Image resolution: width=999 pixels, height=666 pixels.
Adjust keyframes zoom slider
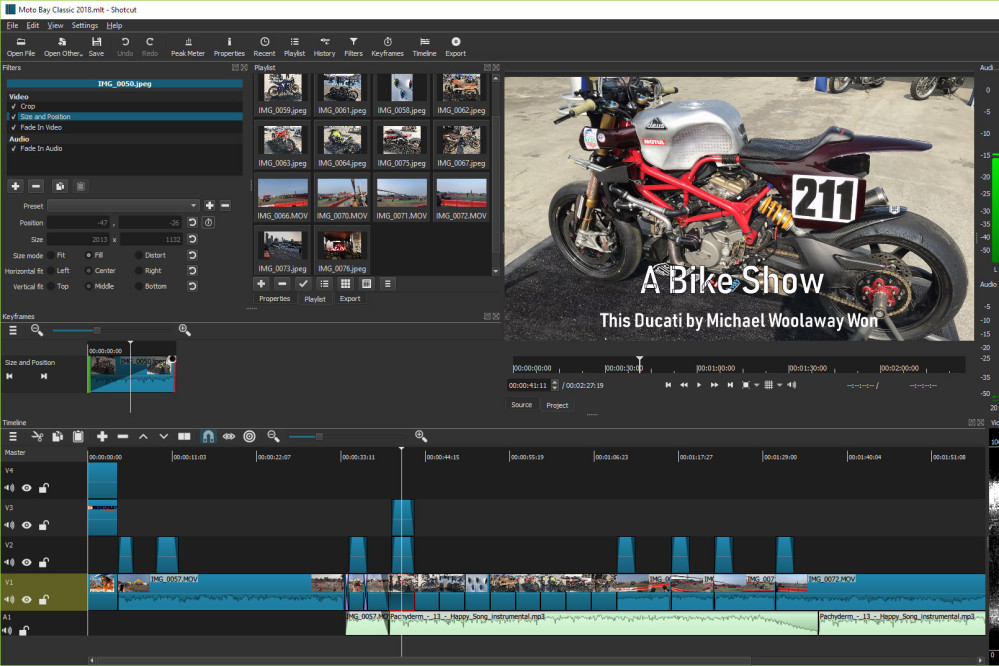[97, 330]
